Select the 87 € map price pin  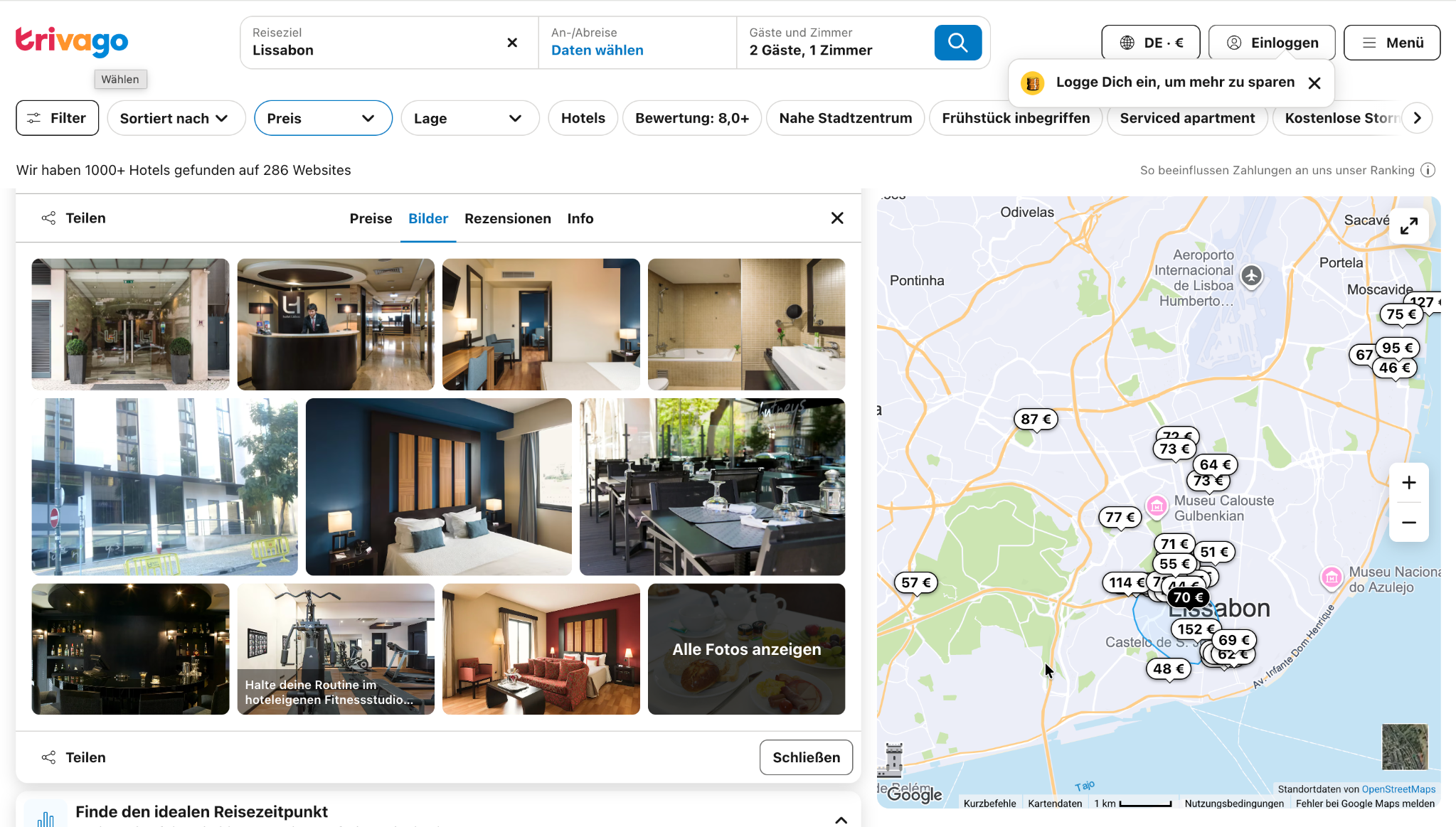[1036, 420]
